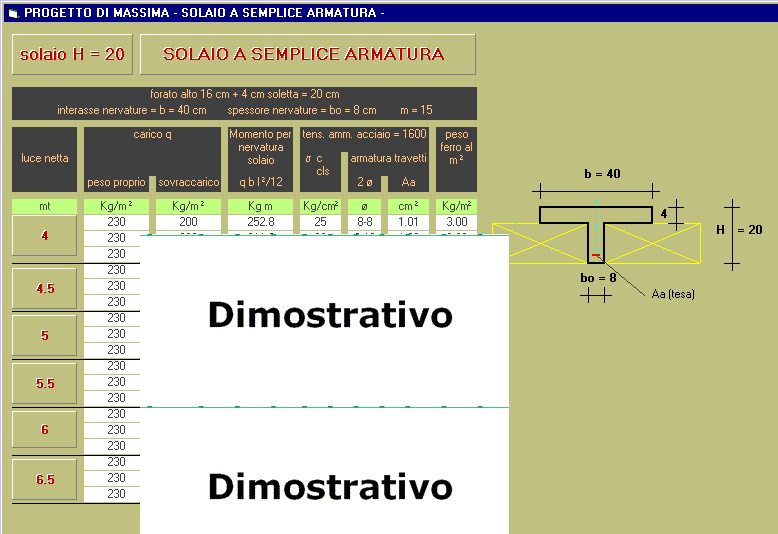Click the 'Momento per nervatura solaio' header
This screenshot has width=778, height=534.
pos(260,159)
